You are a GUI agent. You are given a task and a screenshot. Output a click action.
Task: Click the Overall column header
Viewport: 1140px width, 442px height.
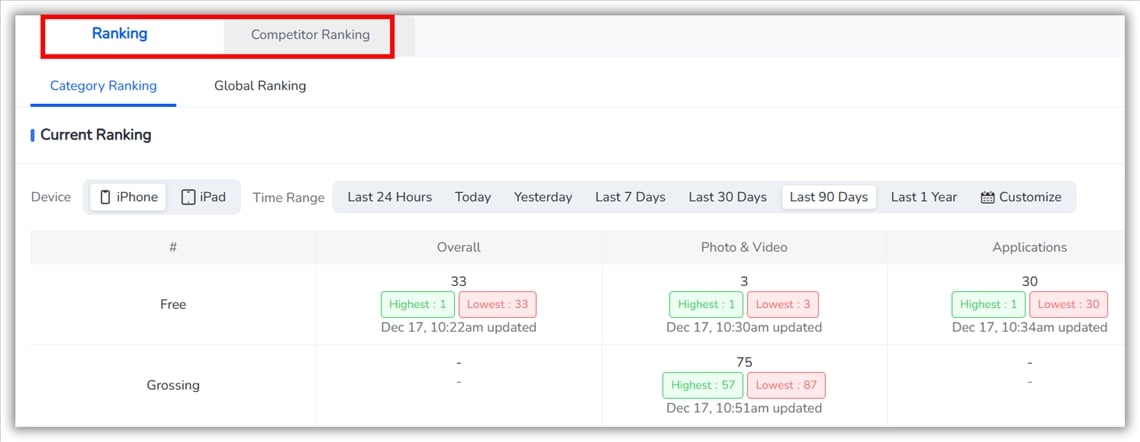pos(458,247)
